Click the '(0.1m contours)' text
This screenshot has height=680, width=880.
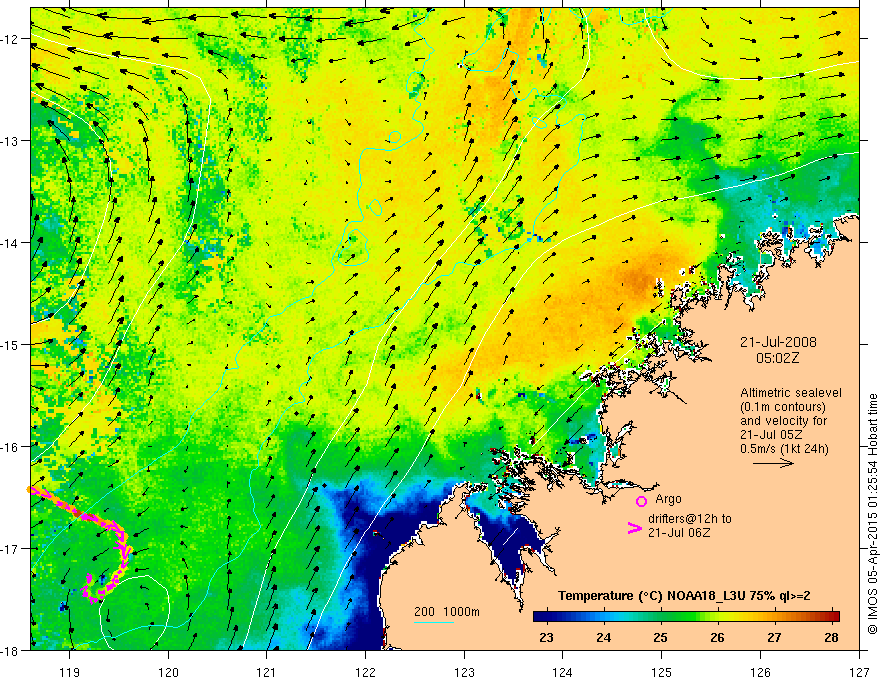click(x=783, y=407)
